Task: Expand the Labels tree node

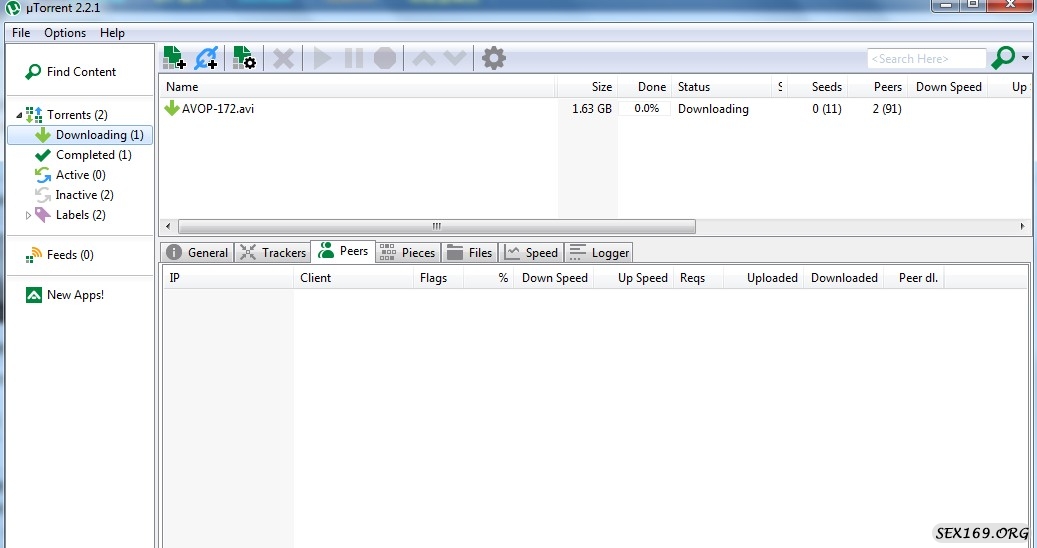Action: click(x=28, y=215)
